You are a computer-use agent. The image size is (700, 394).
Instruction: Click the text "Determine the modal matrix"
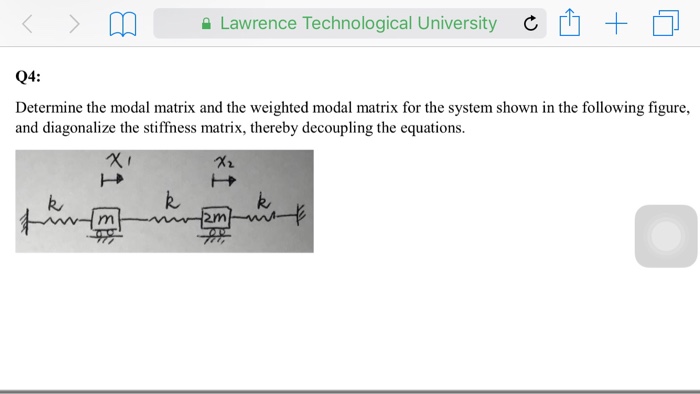(x=105, y=108)
